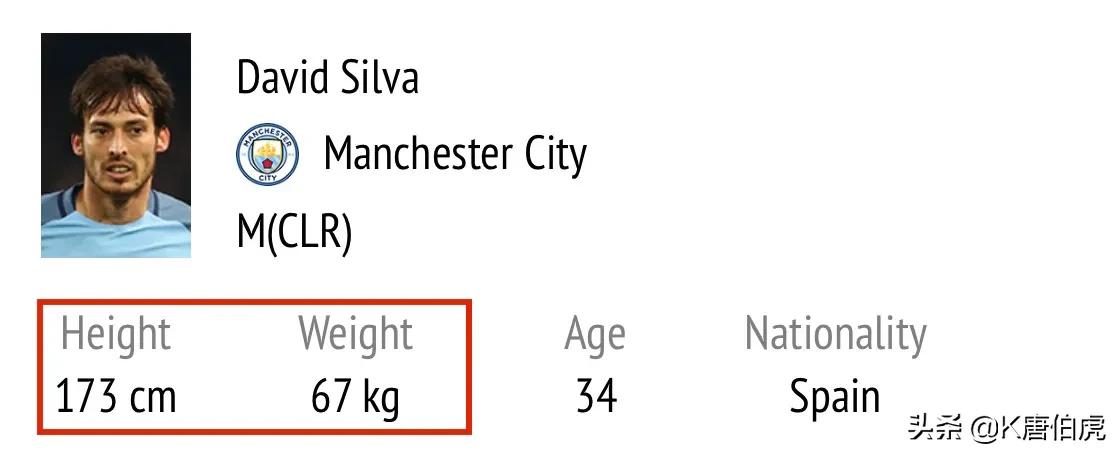Click the age value 34
Viewport: 1120px width, 456px height.
(596, 396)
